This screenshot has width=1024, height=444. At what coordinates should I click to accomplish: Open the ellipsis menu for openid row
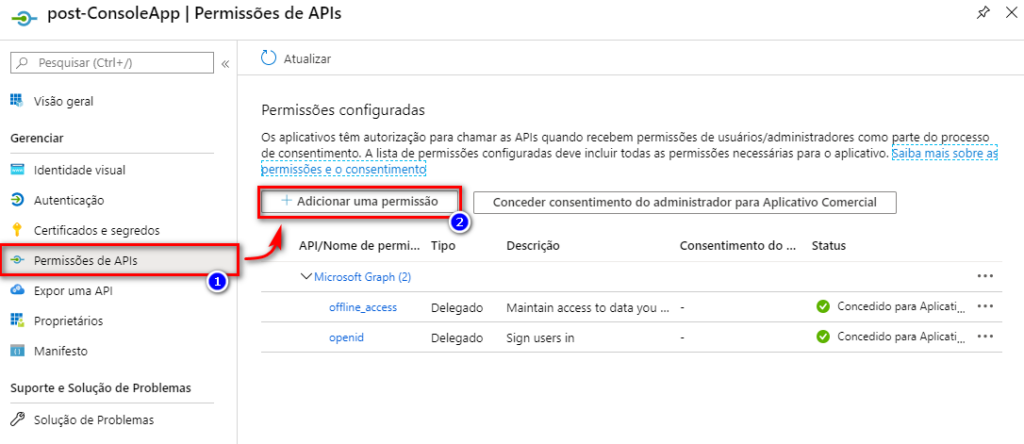click(985, 338)
